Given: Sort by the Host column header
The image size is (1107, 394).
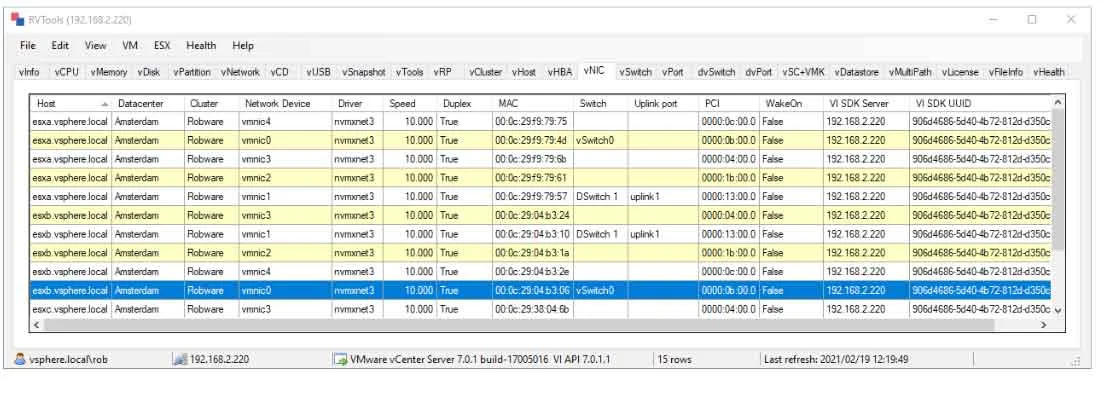Looking at the screenshot, I should tap(71, 103).
